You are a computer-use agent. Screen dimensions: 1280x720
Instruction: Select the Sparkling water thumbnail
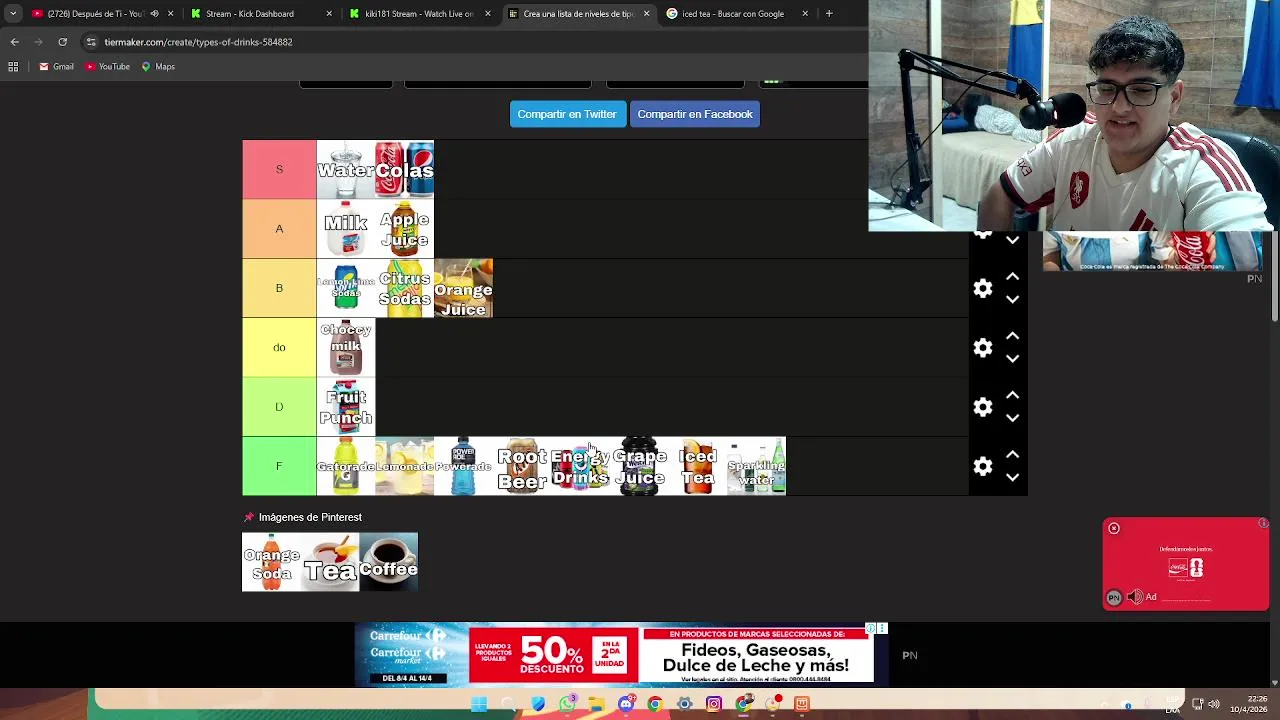coord(757,466)
